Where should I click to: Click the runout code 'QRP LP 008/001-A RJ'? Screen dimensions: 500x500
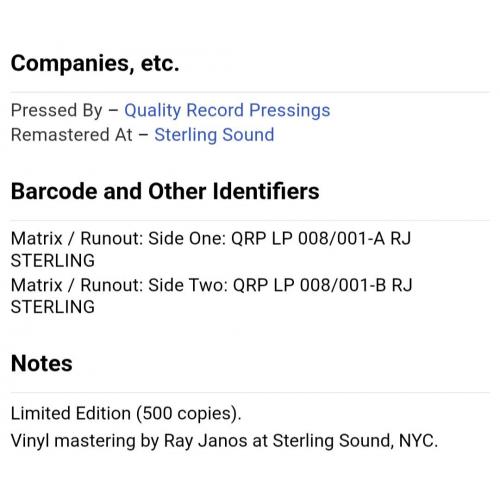click(x=321, y=239)
